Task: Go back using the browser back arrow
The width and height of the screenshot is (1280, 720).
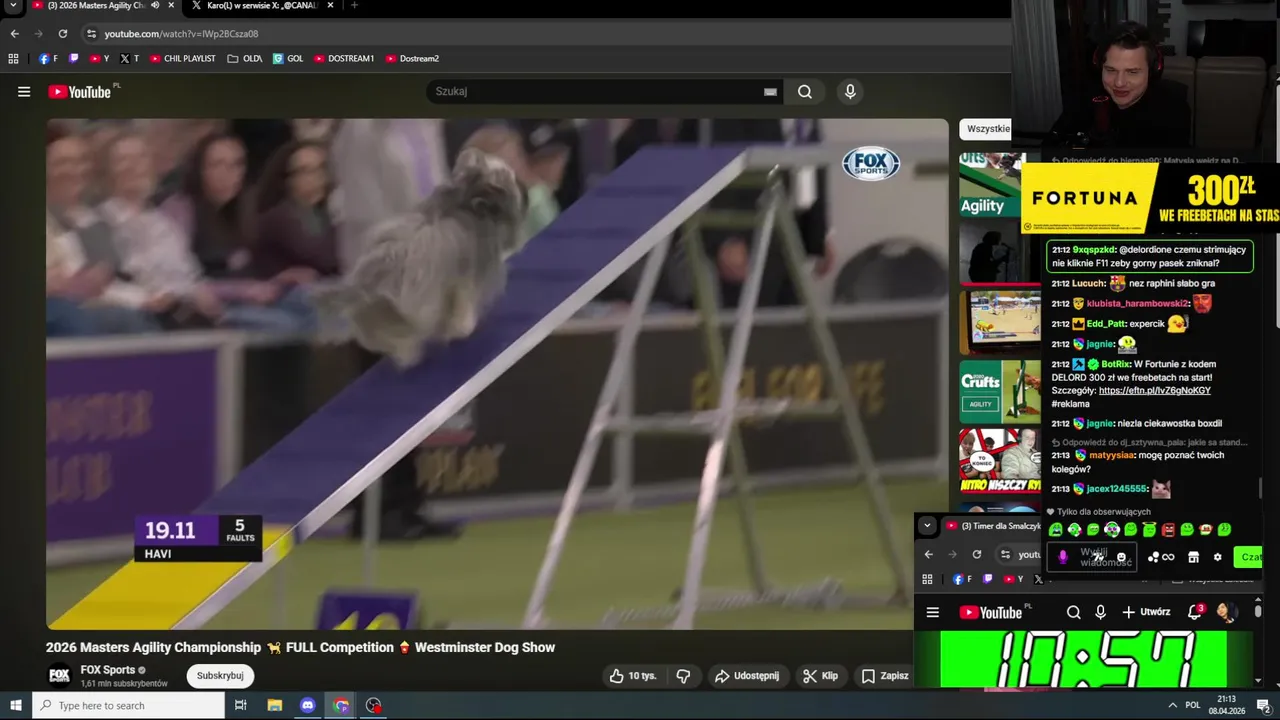Action: point(14,33)
